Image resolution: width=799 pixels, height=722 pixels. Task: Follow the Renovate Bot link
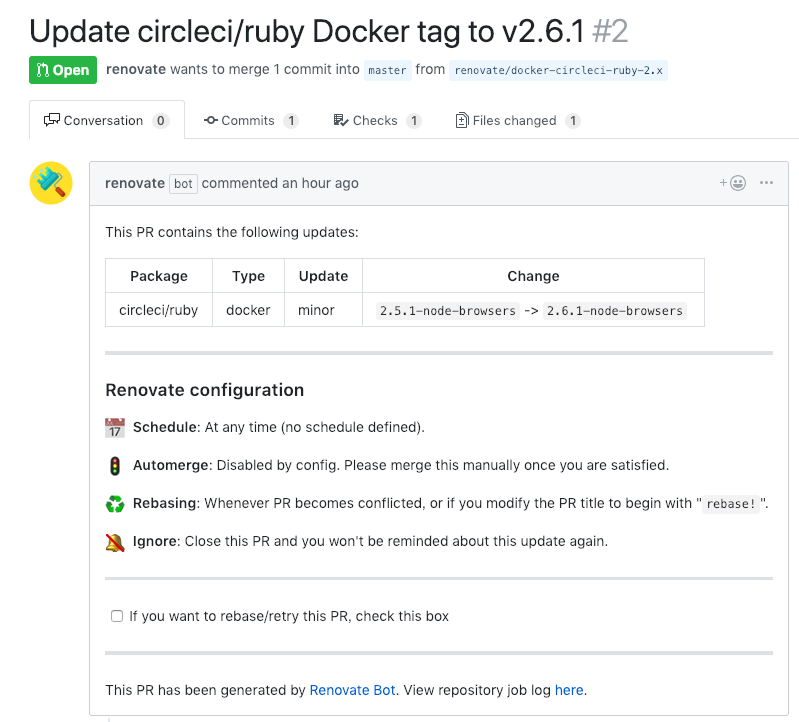pos(352,690)
